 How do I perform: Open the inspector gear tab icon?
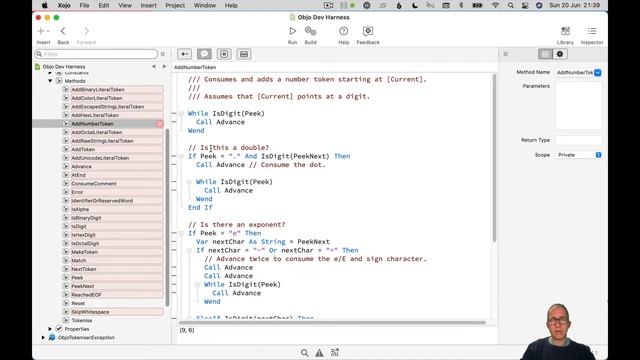(x=560, y=54)
